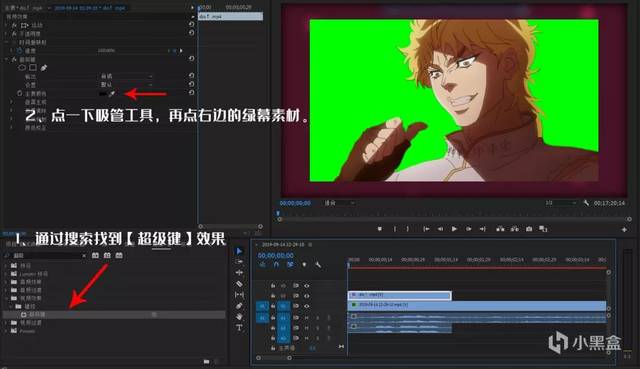
Task: Select the pen mask tool in Ultra Key
Action: tap(44, 68)
